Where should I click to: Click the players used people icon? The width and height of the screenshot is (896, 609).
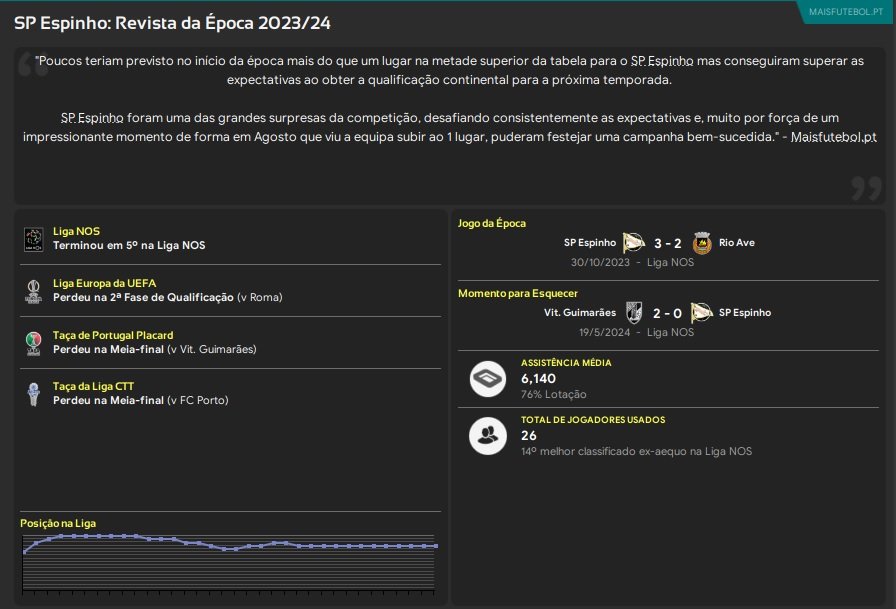(487, 436)
